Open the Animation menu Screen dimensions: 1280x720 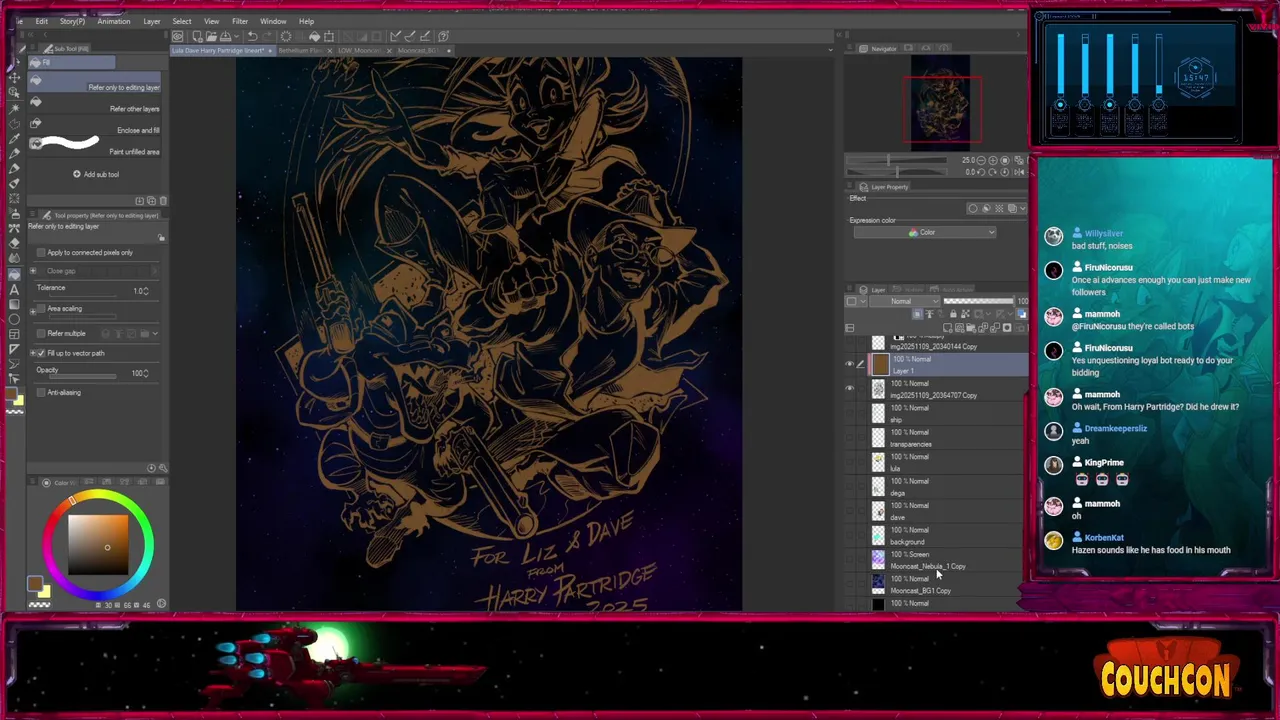[x=113, y=21]
